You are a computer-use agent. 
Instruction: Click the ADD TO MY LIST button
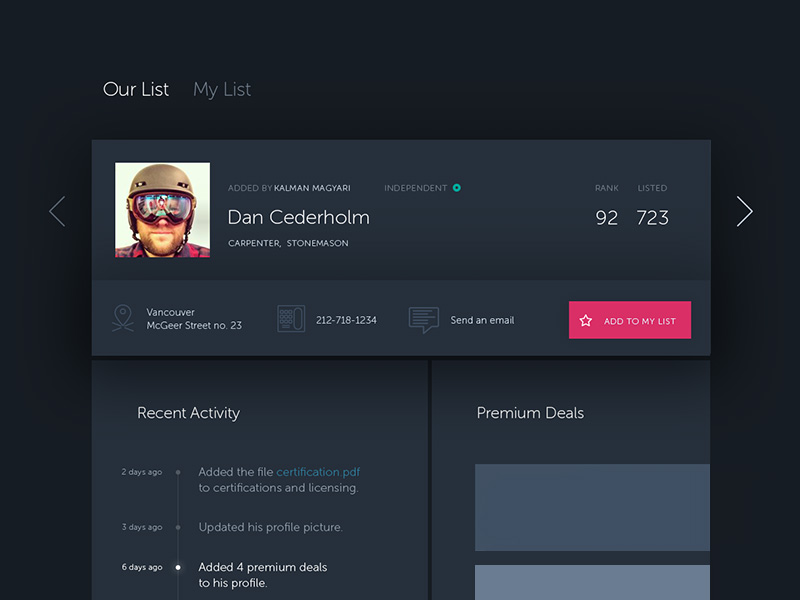point(630,319)
